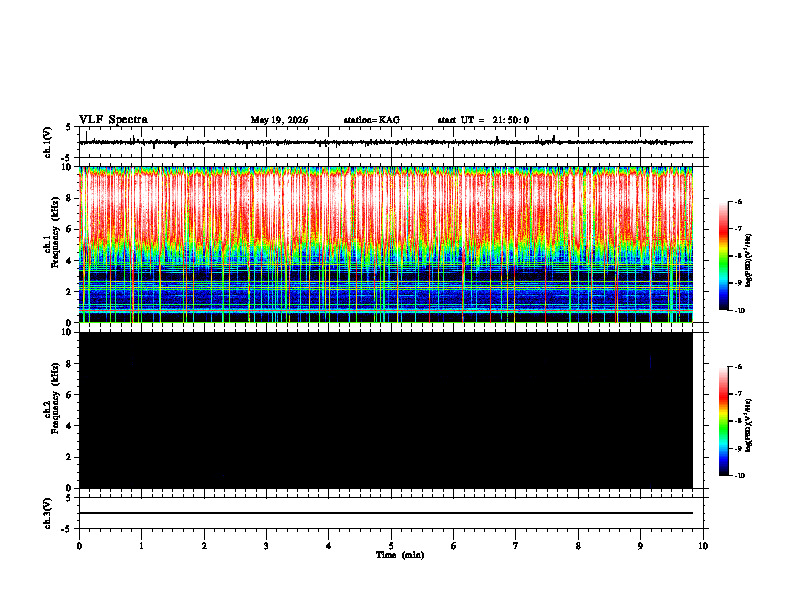This screenshot has width=792, height=612.
Task: Click the ch.2 spectrogram color bar
Action: pyautogui.click(x=723, y=421)
